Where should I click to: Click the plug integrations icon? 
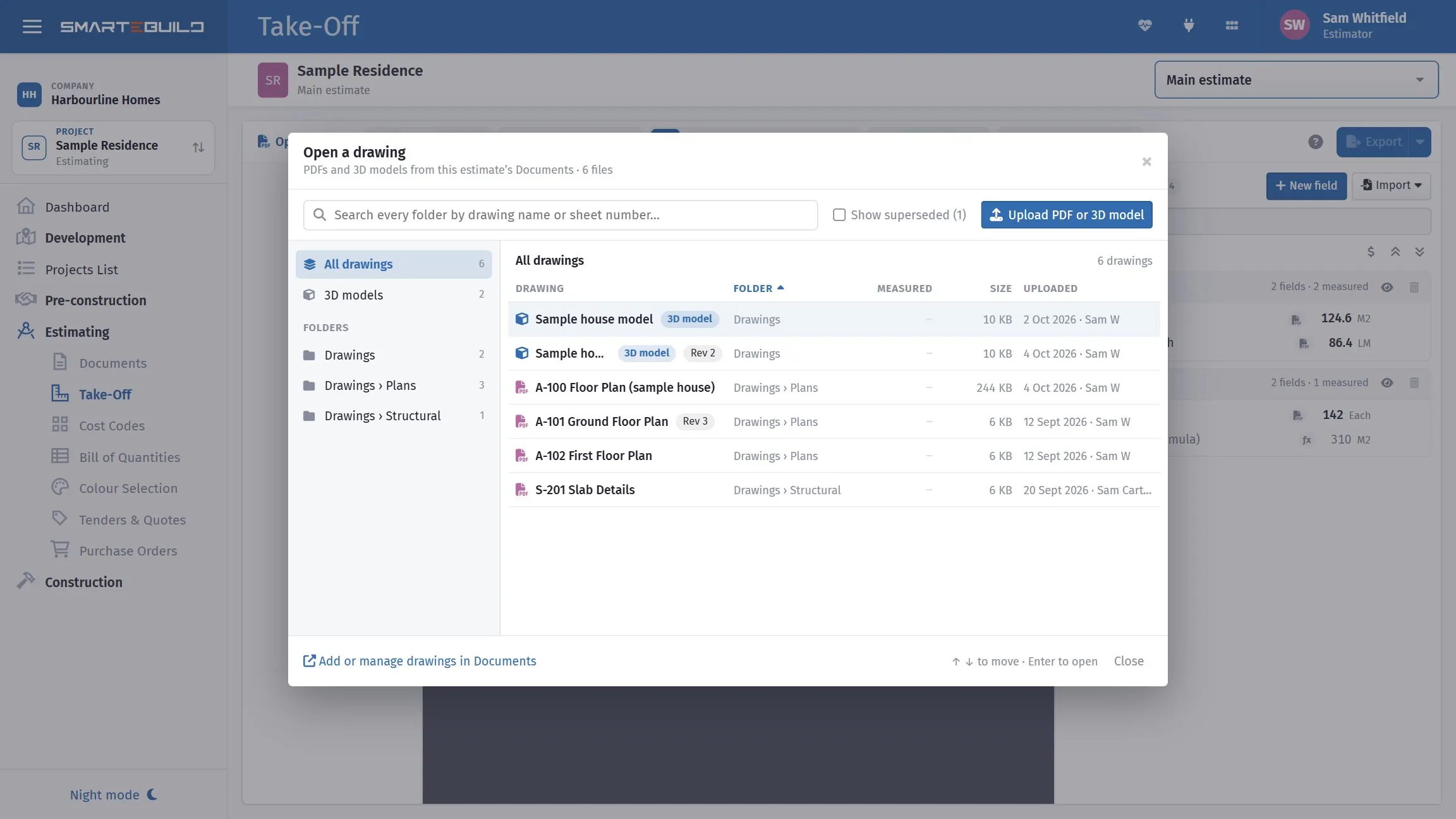(1188, 25)
